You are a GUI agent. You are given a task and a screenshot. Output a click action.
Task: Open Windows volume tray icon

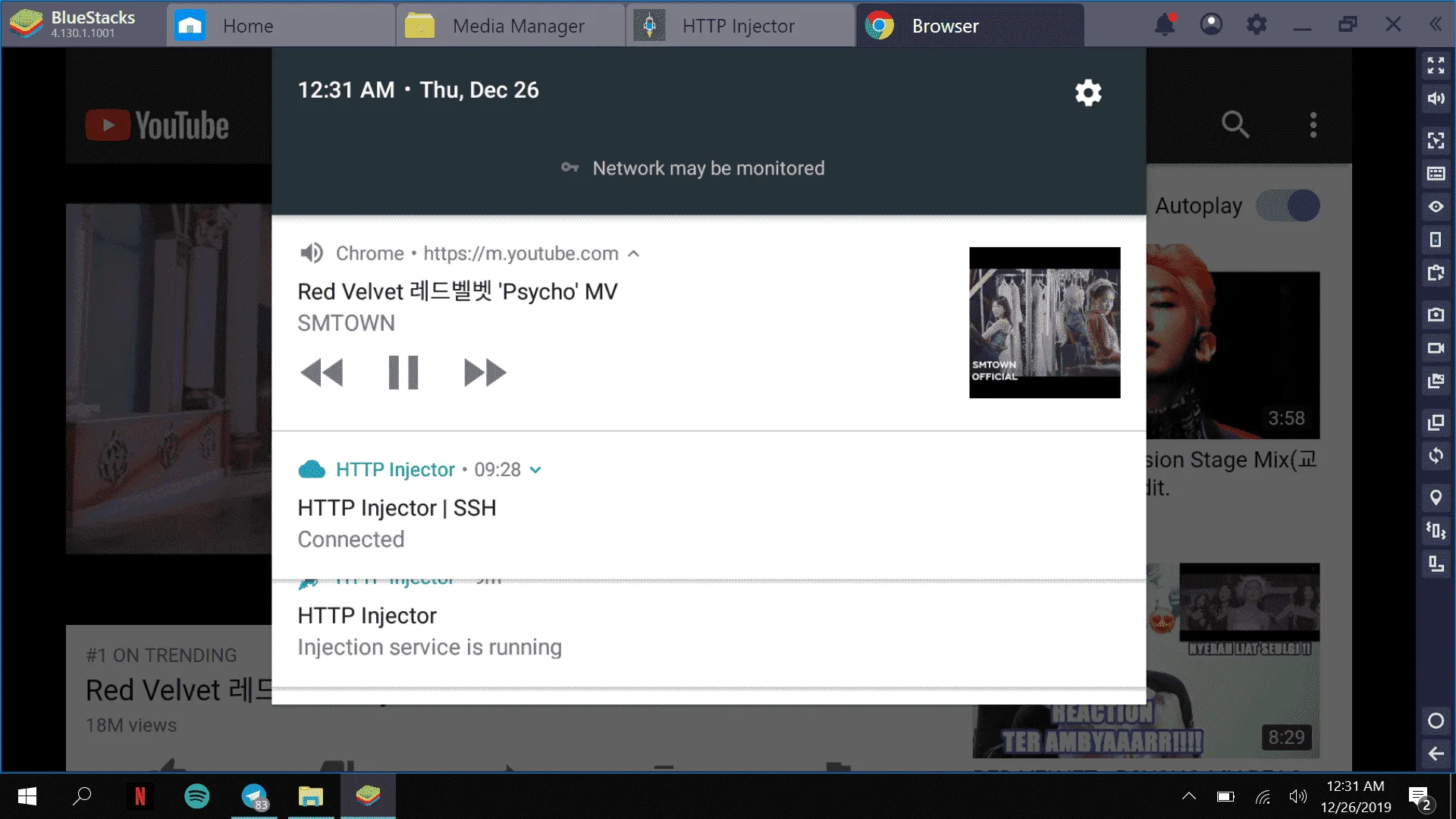point(1298,796)
